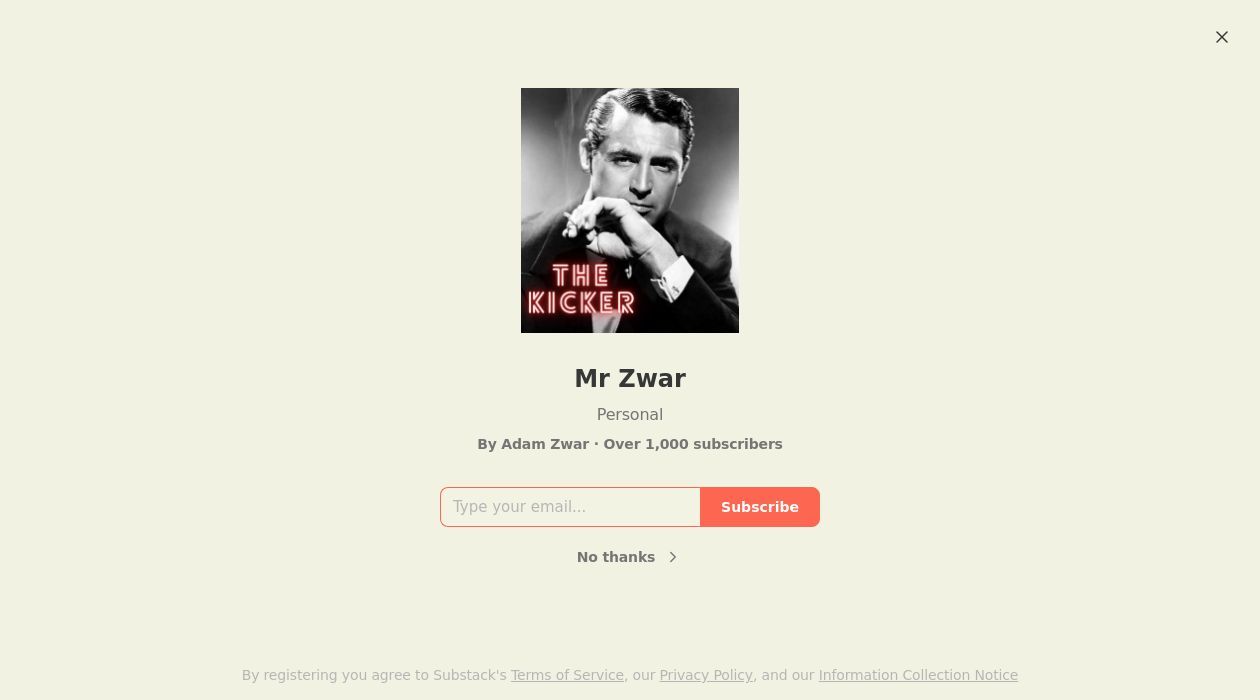Image resolution: width=1260 pixels, height=700 pixels.
Task: Open Substack's Terms of Service
Action: [x=567, y=675]
